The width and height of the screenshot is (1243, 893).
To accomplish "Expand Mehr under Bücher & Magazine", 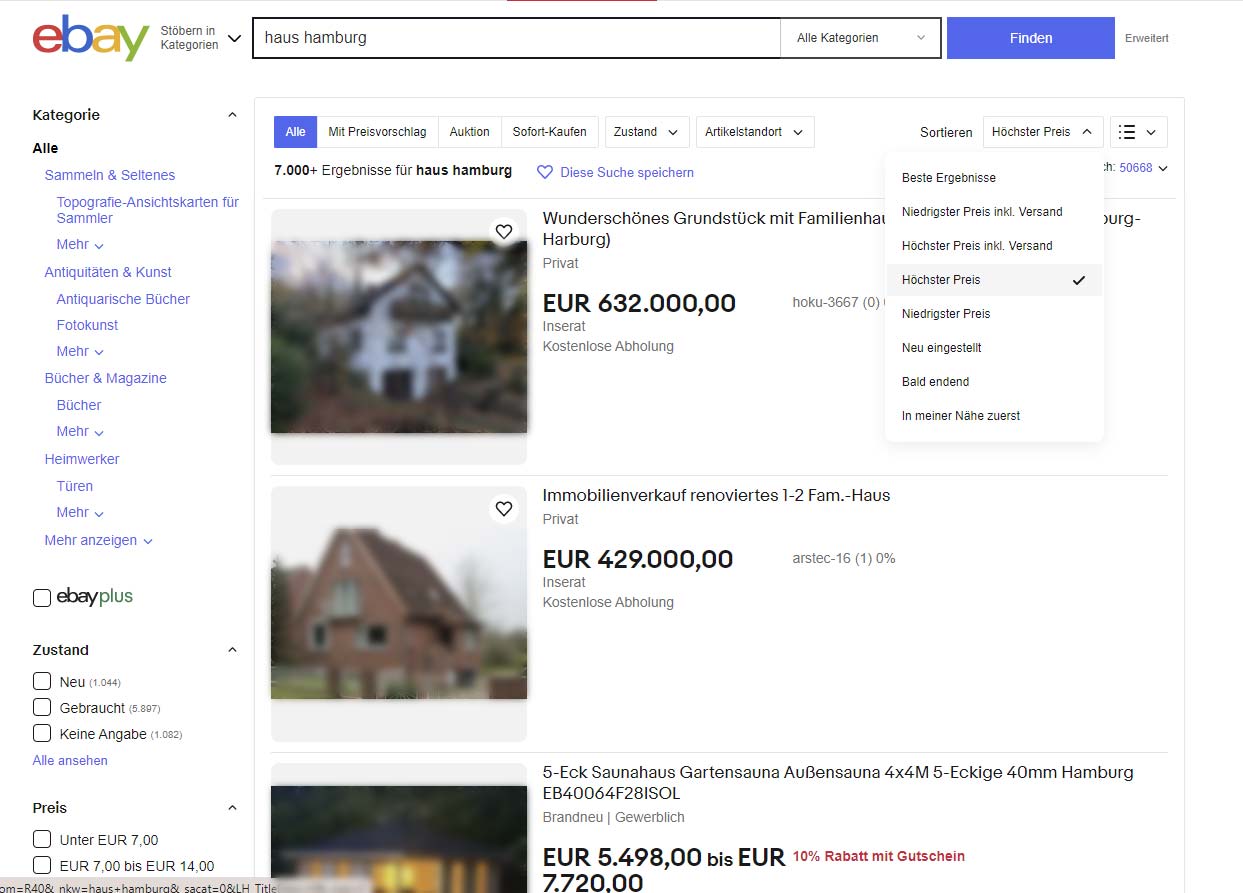I will pyautogui.click(x=80, y=431).
